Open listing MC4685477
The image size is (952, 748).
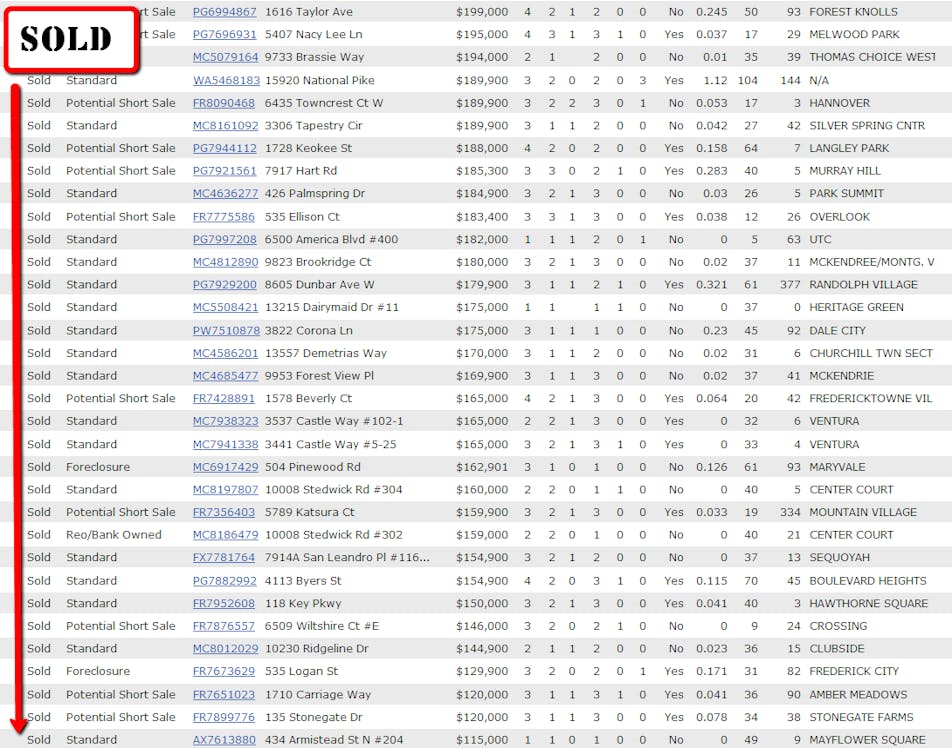pos(225,376)
